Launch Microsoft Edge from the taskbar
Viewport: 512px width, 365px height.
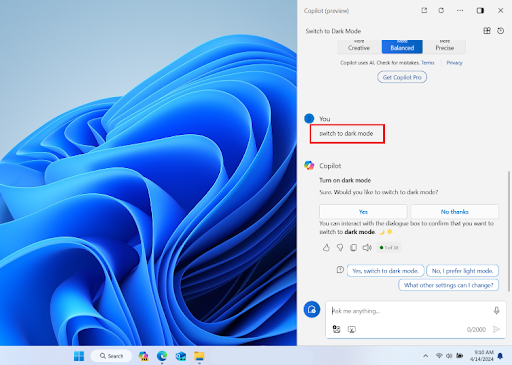click(162, 356)
